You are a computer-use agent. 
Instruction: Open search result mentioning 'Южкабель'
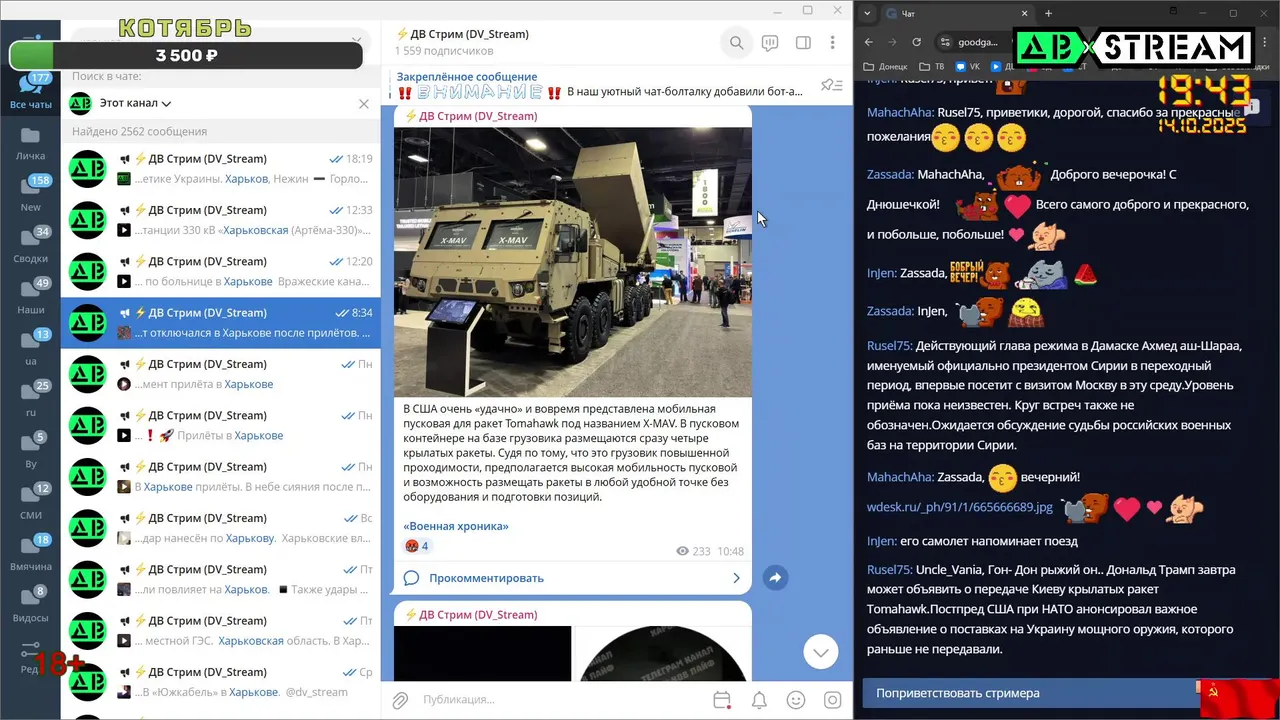point(221,682)
